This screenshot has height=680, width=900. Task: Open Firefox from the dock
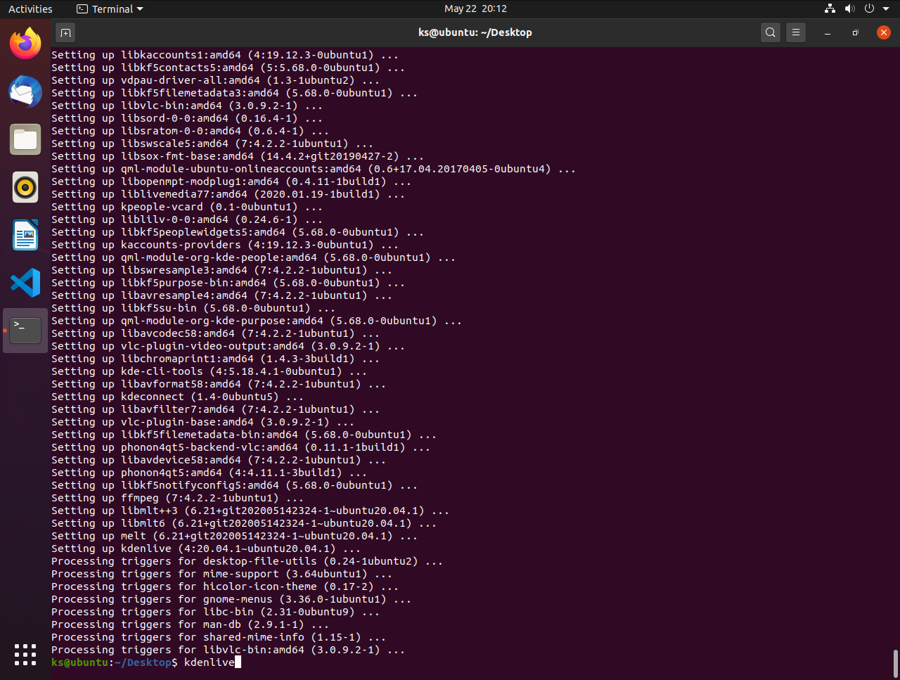click(x=25, y=44)
